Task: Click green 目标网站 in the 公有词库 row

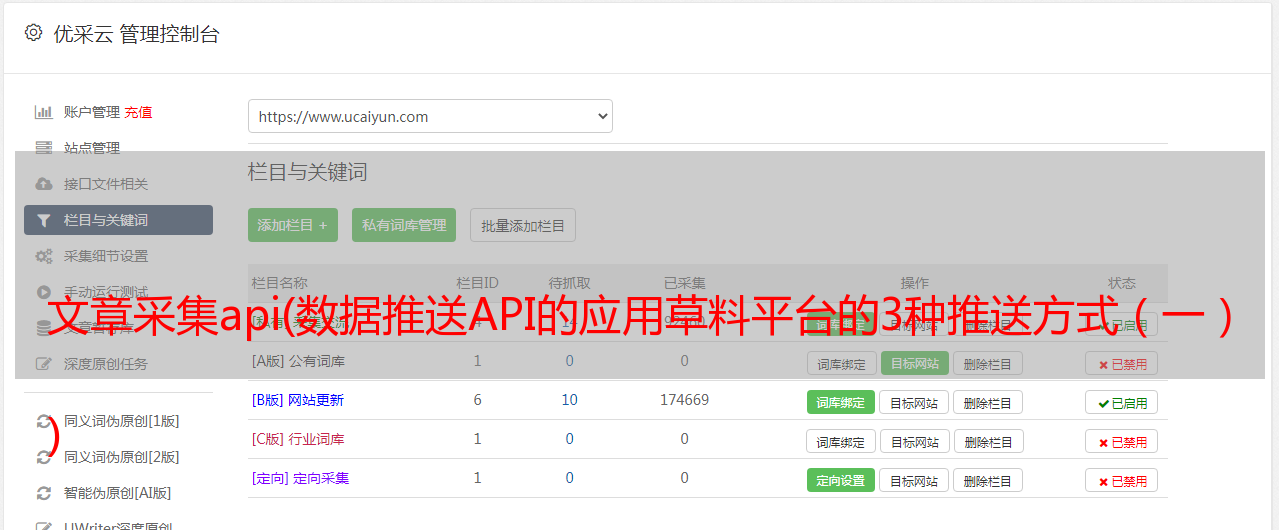Action: [915, 364]
